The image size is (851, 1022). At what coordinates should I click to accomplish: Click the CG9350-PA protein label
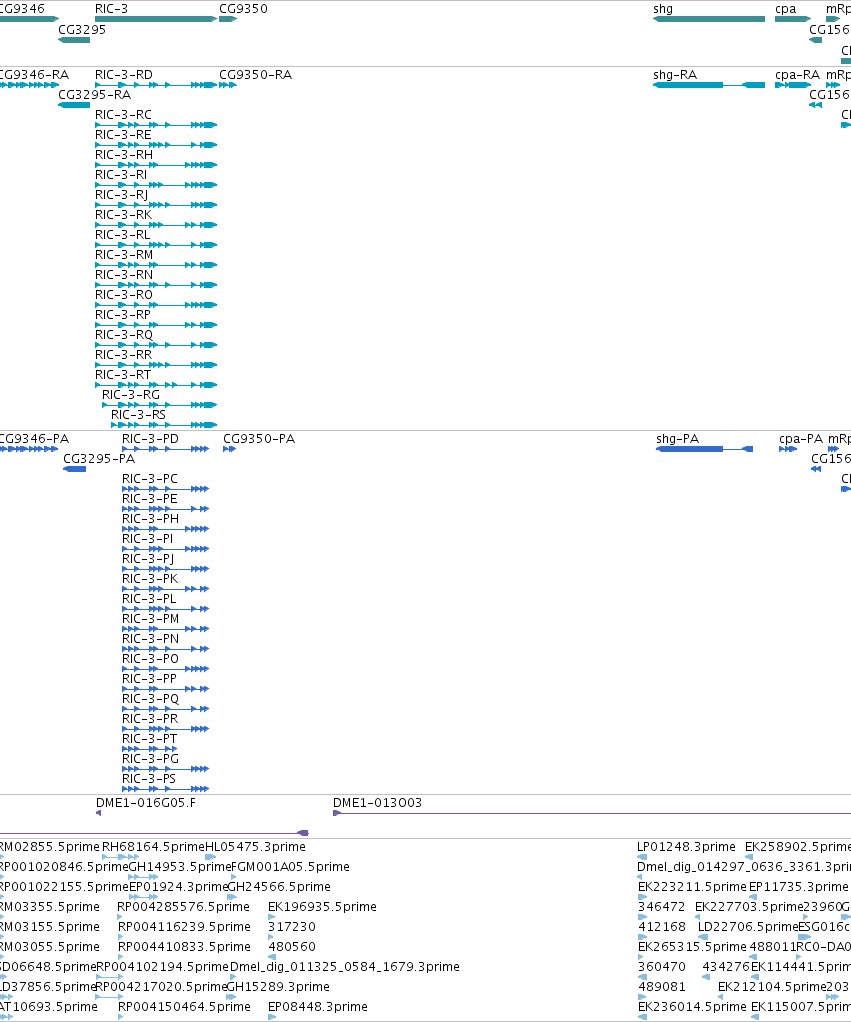(x=259, y=439)
